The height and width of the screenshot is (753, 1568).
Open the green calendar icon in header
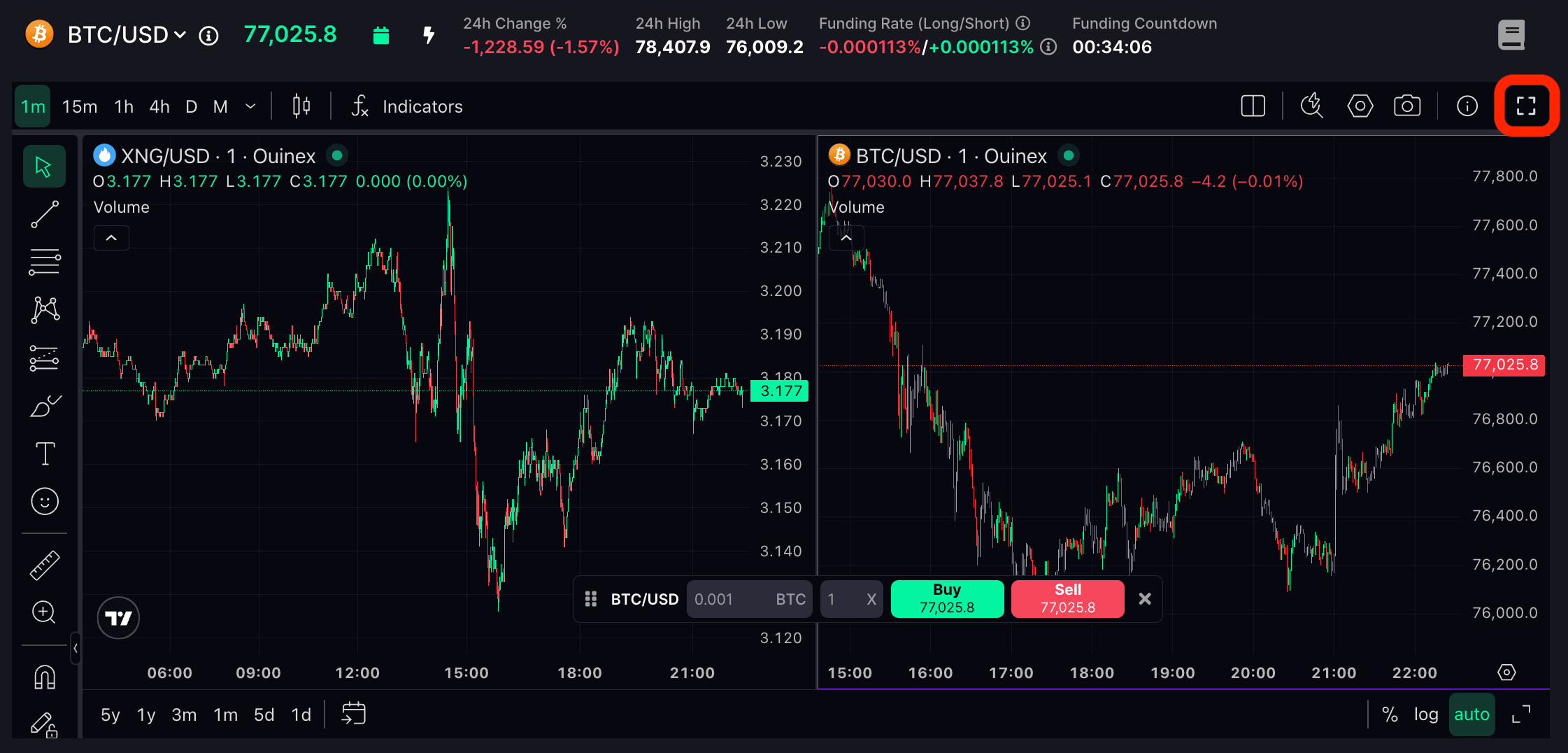pyautogui.click(x=381, y=35)
